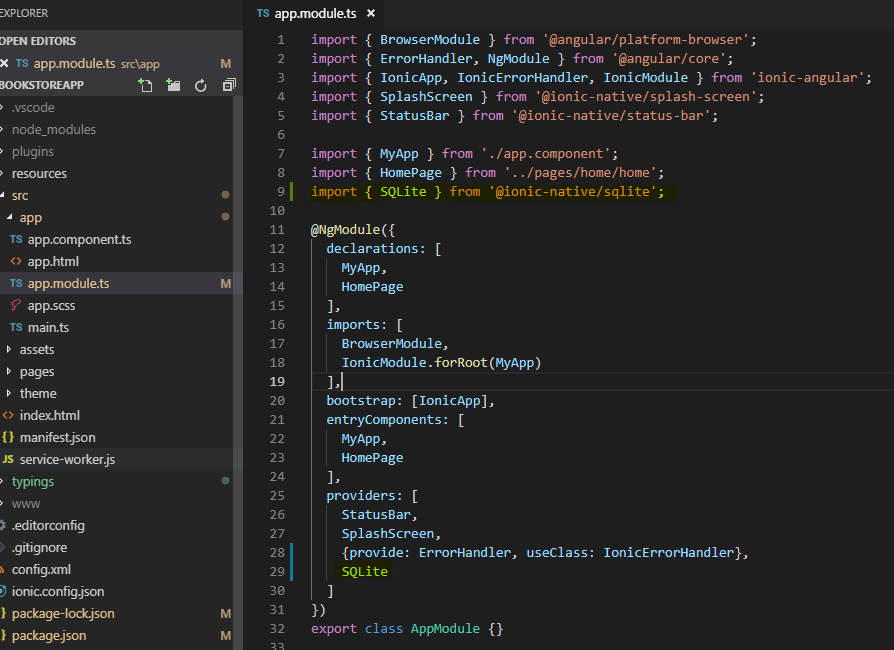Image resolution: width=894 pixels, height=650 pixels.
Task: Expand the assets folder
Action: click(37, 349)
